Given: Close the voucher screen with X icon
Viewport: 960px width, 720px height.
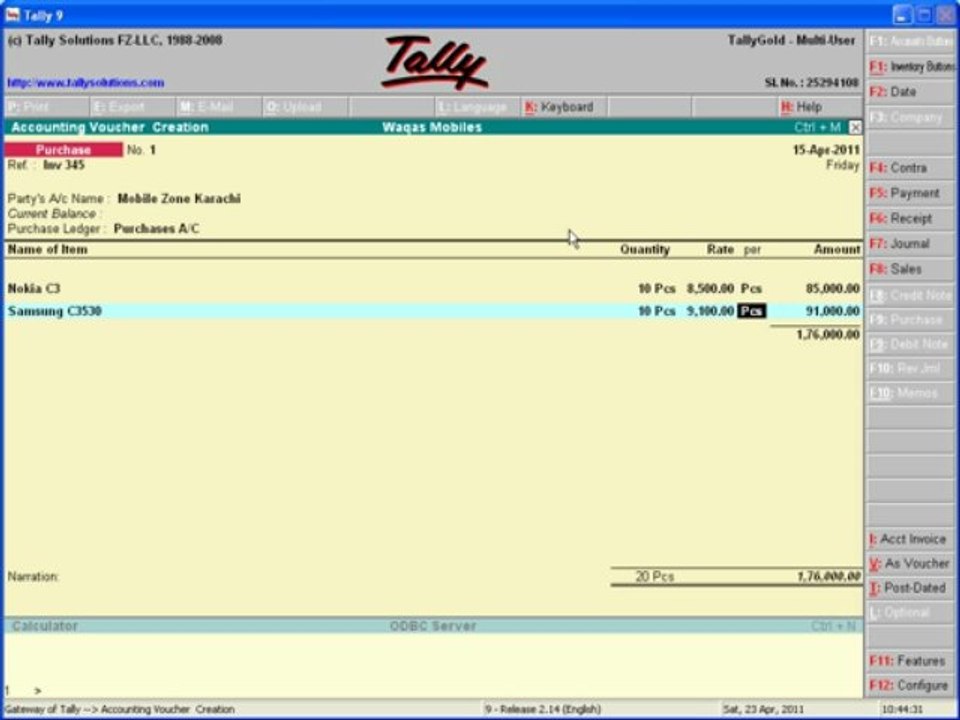Looking at the screenshot, I should [855, 127].
